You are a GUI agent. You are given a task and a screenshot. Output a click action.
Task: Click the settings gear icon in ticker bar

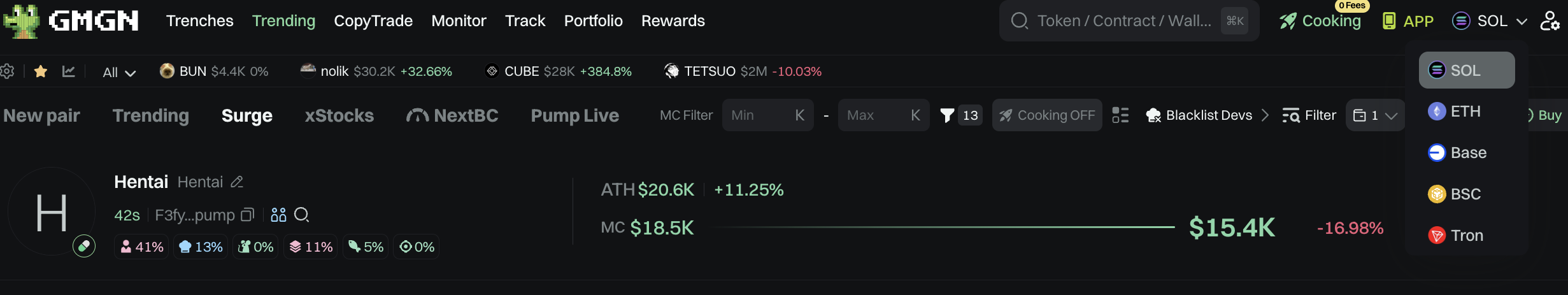click(x=7, y=71)
